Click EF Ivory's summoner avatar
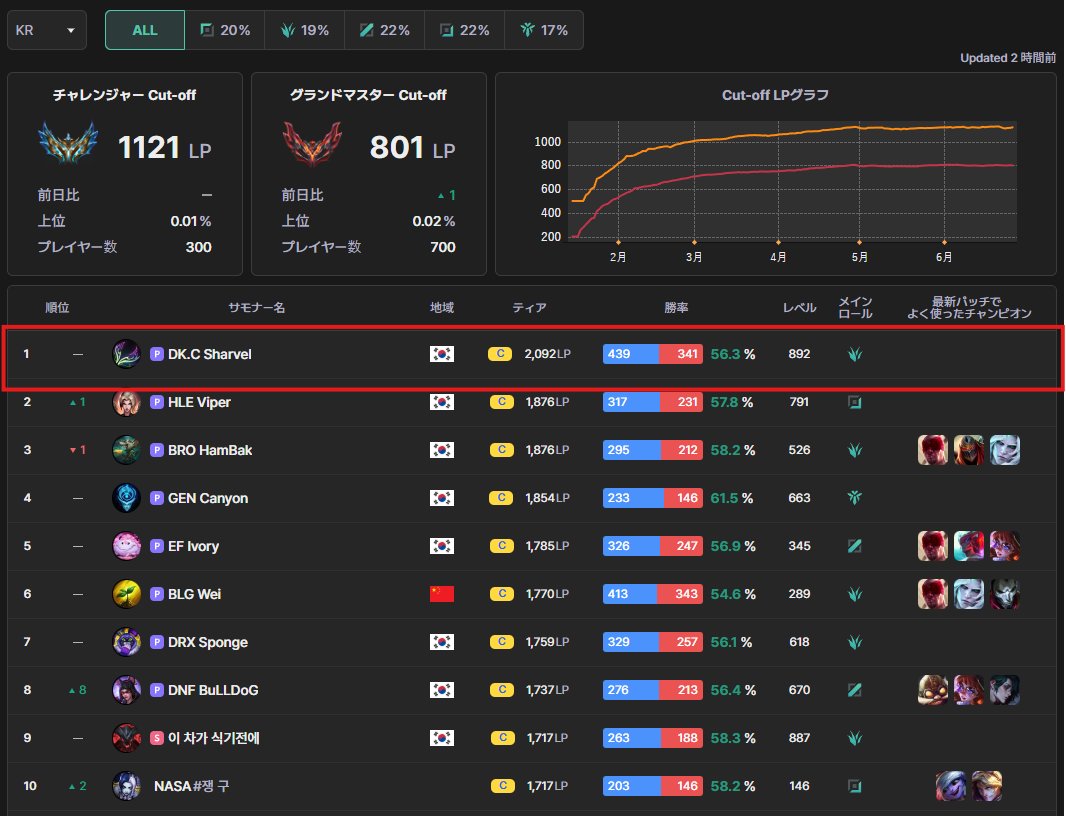1066x816 pixels. pyautogui.click(x=126, y=546)
